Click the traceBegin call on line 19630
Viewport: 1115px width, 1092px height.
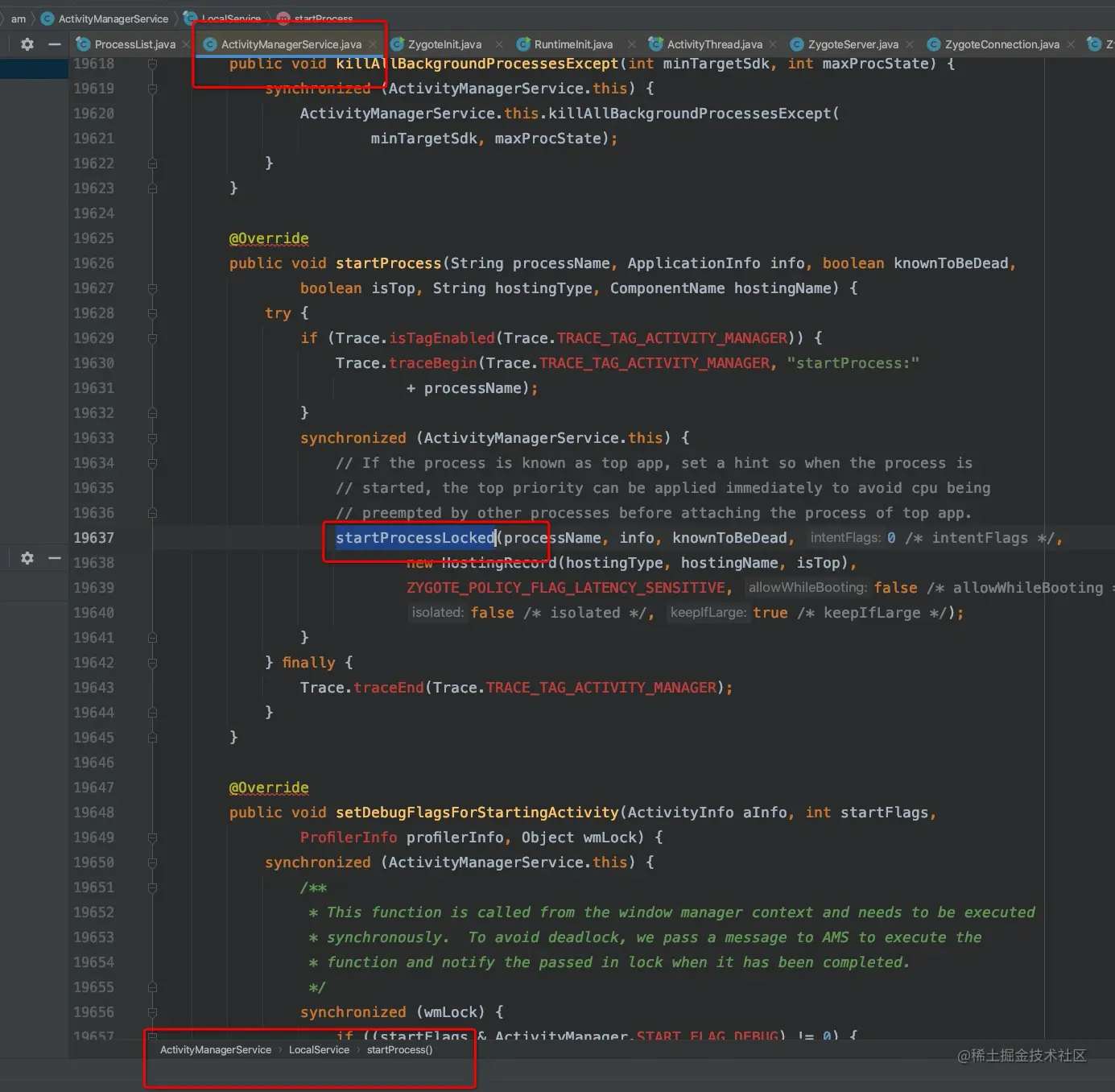pos(433,363)
